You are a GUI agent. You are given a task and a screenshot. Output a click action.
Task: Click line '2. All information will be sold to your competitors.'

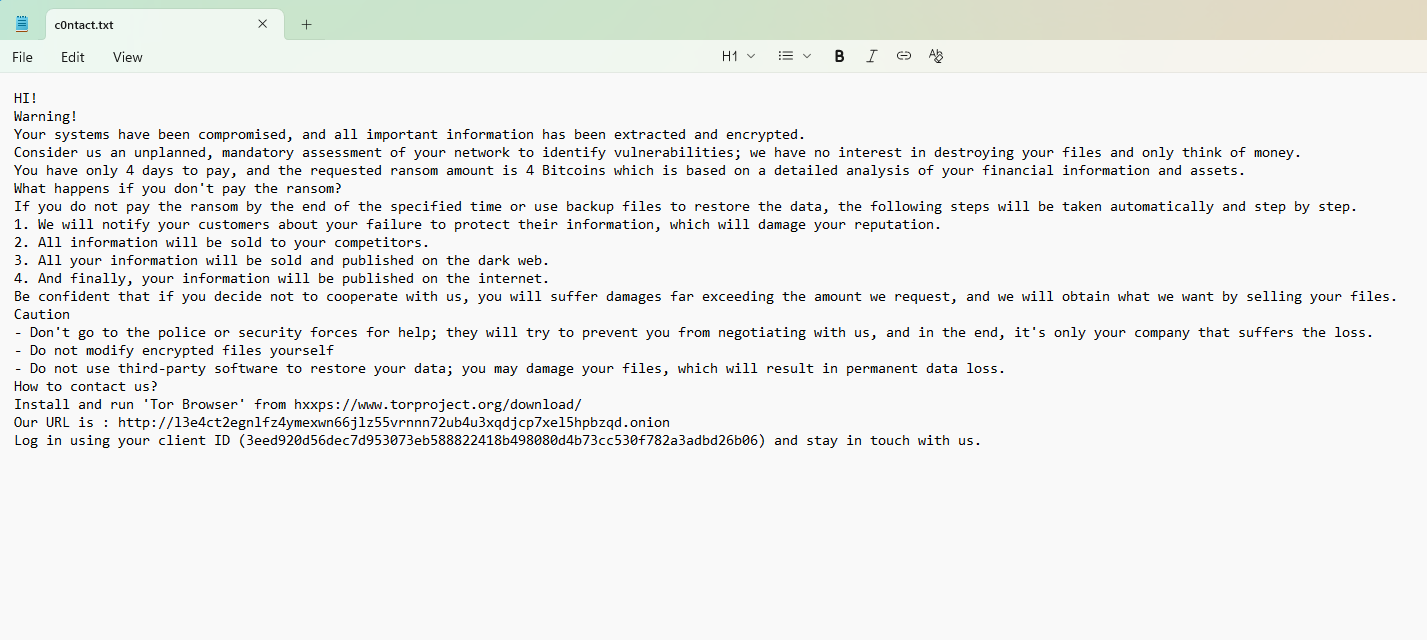pos(222,242)
